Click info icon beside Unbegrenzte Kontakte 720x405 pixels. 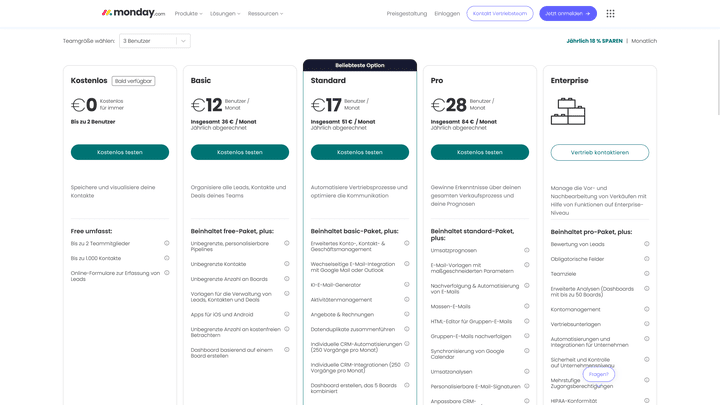pos(287,264)
